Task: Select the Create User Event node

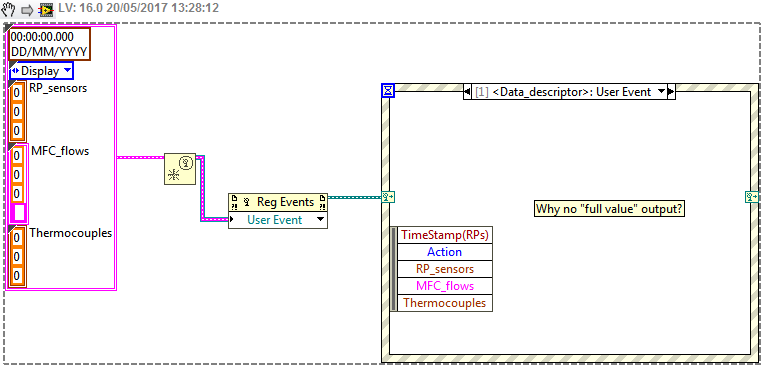Action: pyautogui.click(x=180, y=169)
